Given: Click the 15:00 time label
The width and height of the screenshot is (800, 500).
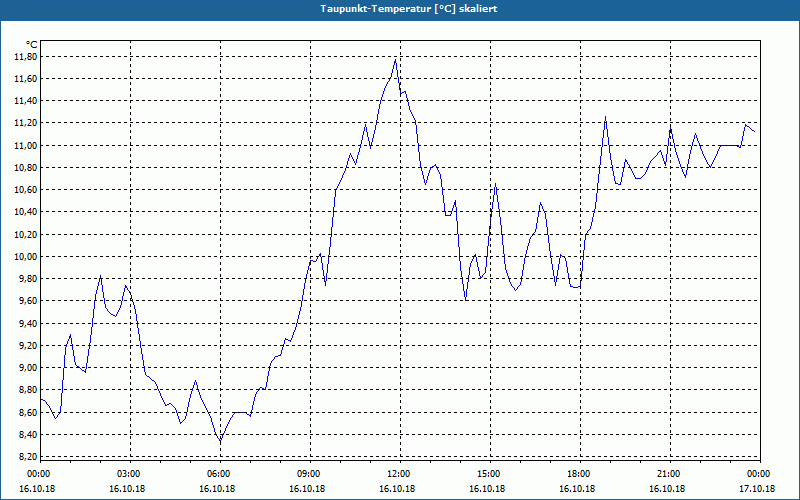Looking at the screenshot, I should pos(490,474).
